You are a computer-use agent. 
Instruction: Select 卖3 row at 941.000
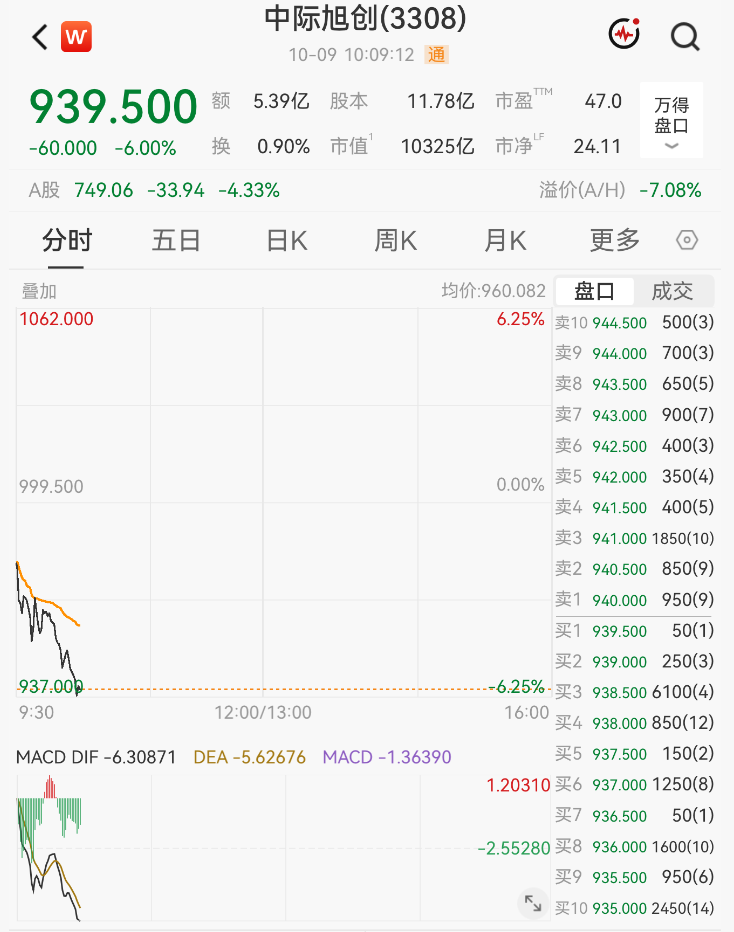(634, 539)
